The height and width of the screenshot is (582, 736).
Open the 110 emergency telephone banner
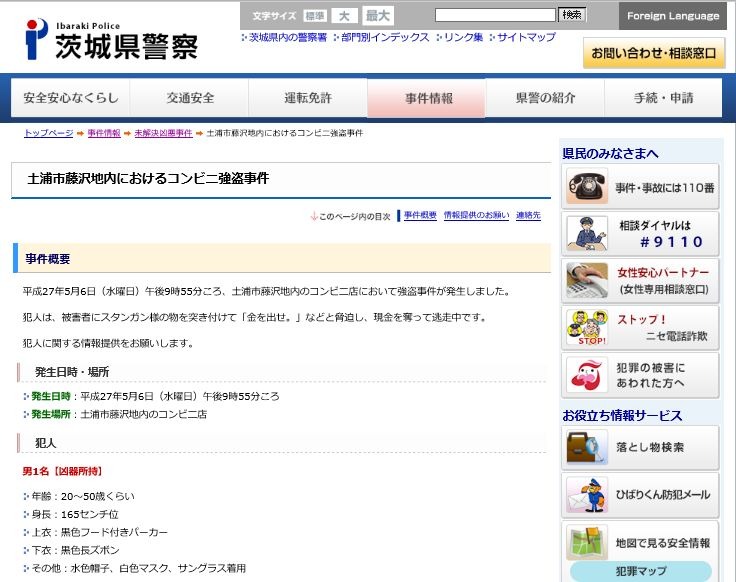640,187
